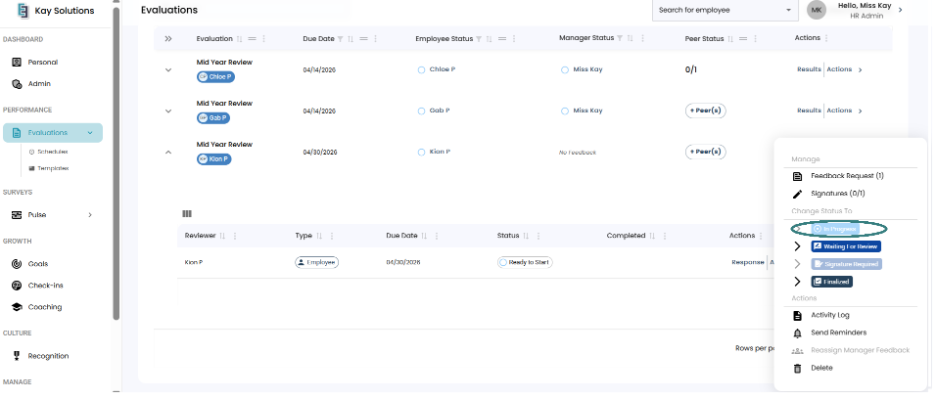Sort the Peer Status column
Screen dimensions: 936x399
click(731, 39)
